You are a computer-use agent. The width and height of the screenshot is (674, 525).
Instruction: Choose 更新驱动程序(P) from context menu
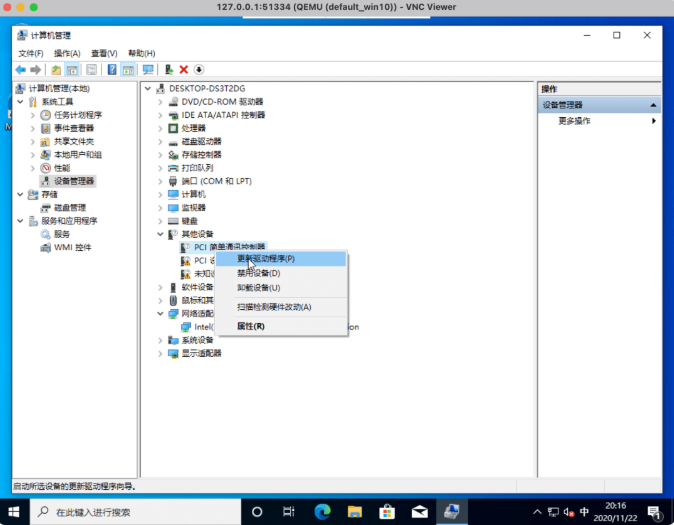265,258
